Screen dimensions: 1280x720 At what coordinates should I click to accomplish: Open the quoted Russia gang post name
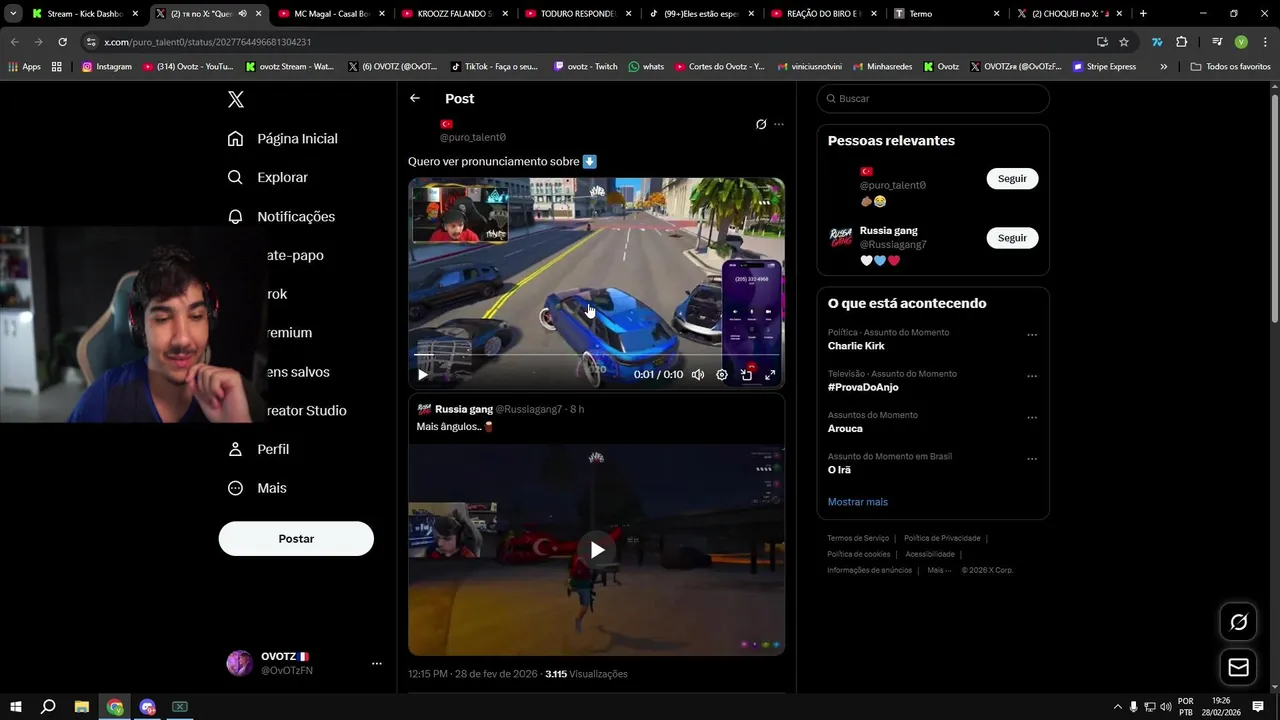click(464, 409)
